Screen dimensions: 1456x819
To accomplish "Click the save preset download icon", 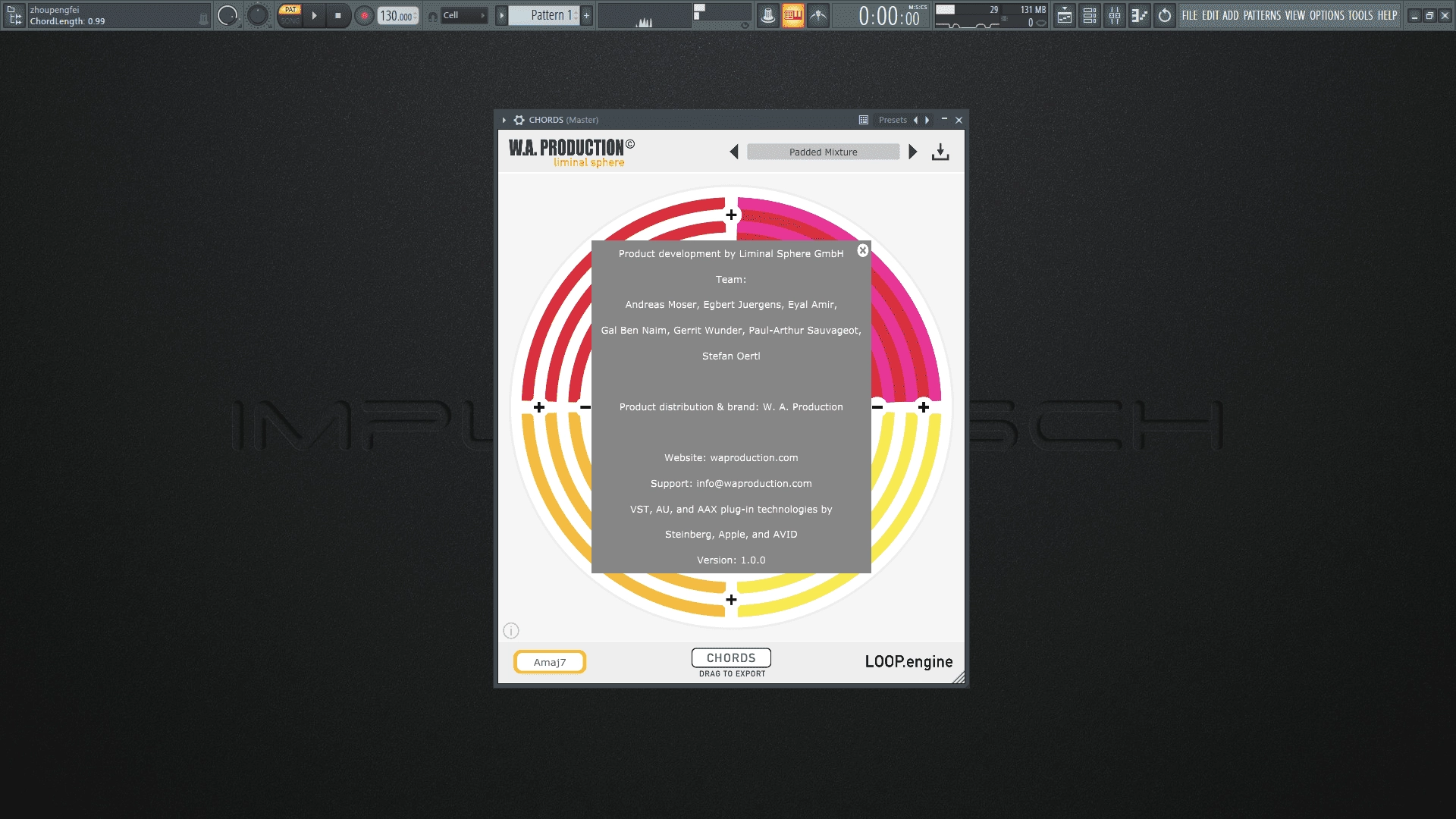I will (940, 152).
